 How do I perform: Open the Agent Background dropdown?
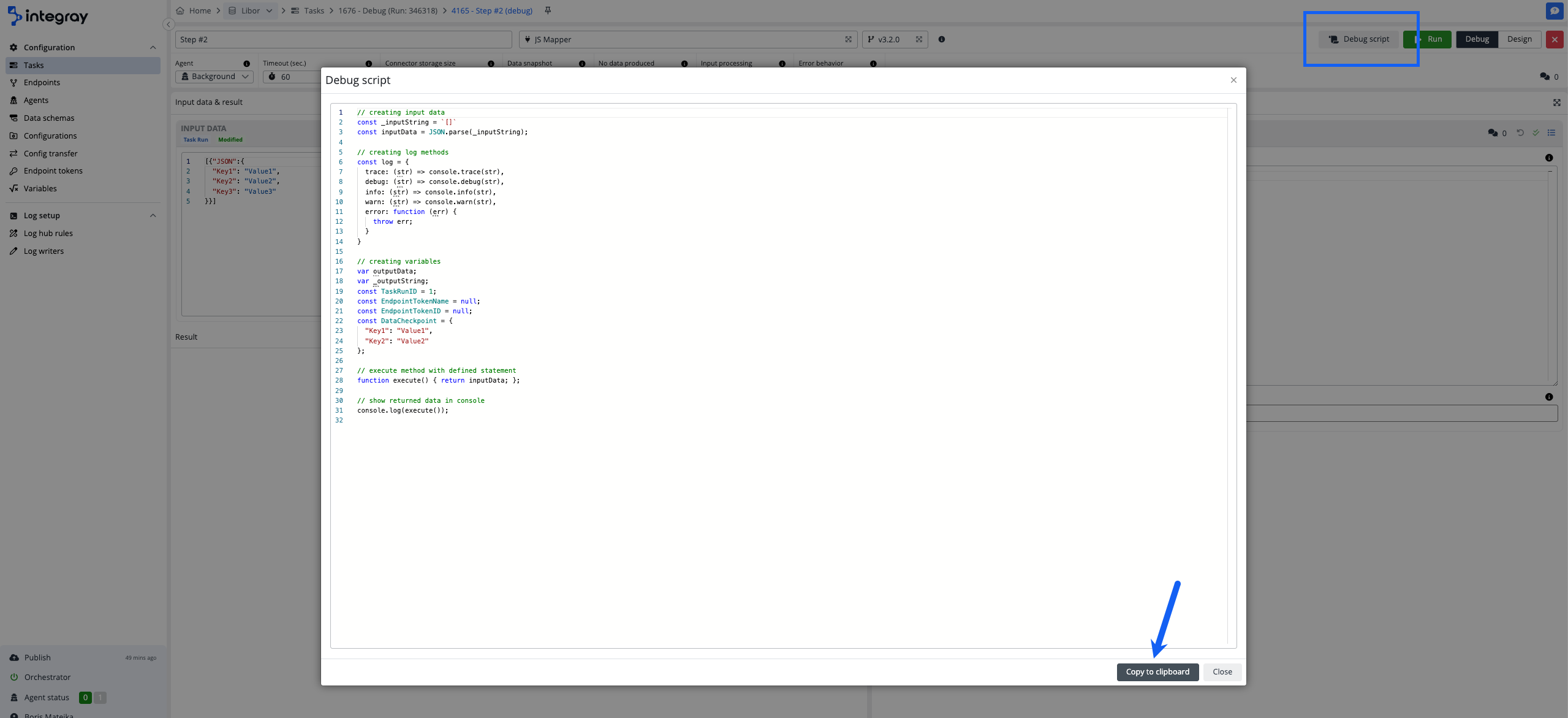point(214,77)
